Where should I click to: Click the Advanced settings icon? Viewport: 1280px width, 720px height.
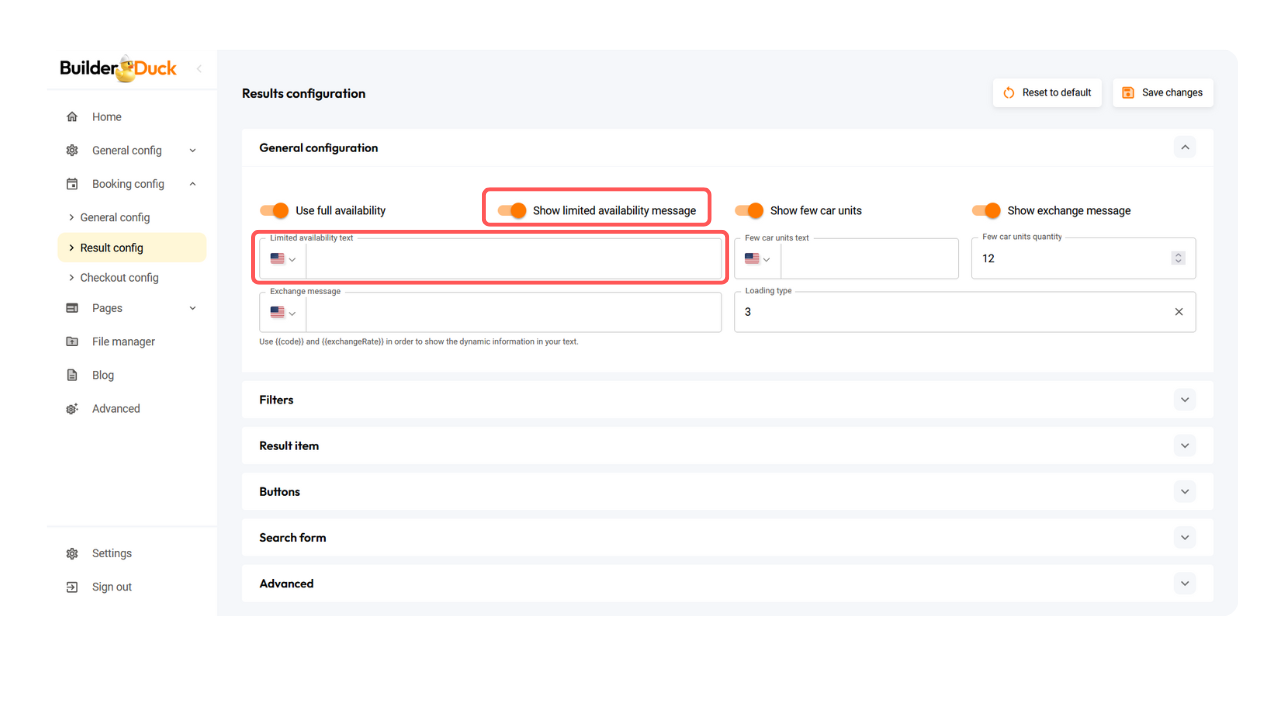[x=72, y=409]
